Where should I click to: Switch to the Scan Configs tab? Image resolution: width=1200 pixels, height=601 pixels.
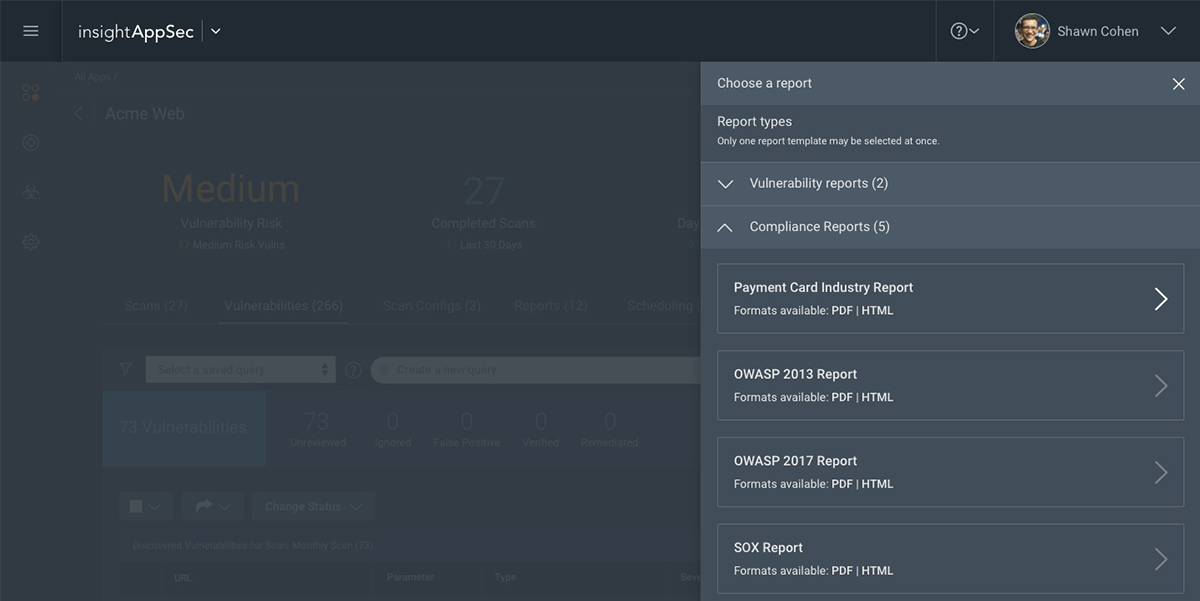[431, 306]
